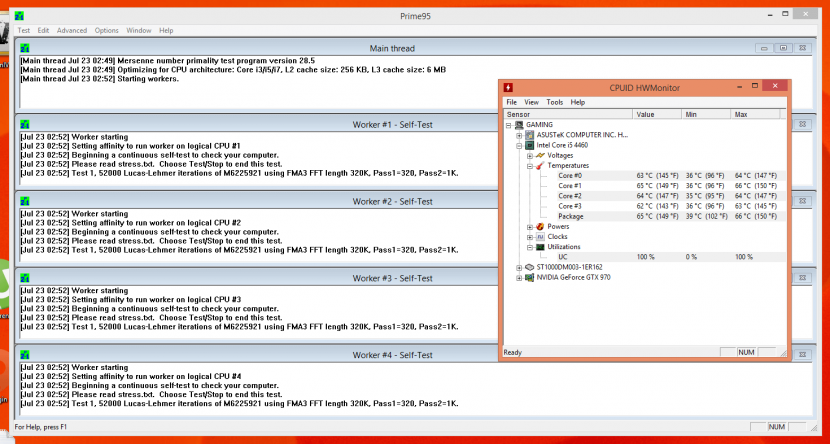Click NUM indicator in Prime95 status bar
Viewport: 830px width, 444px height.
click(x=777, y=427)
